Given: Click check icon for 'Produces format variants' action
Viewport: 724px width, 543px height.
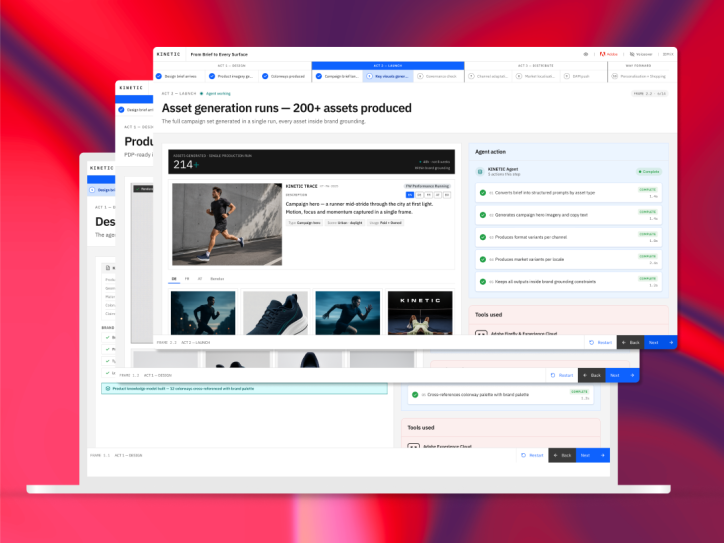Looking at the screenshot, I should (483, 237).
